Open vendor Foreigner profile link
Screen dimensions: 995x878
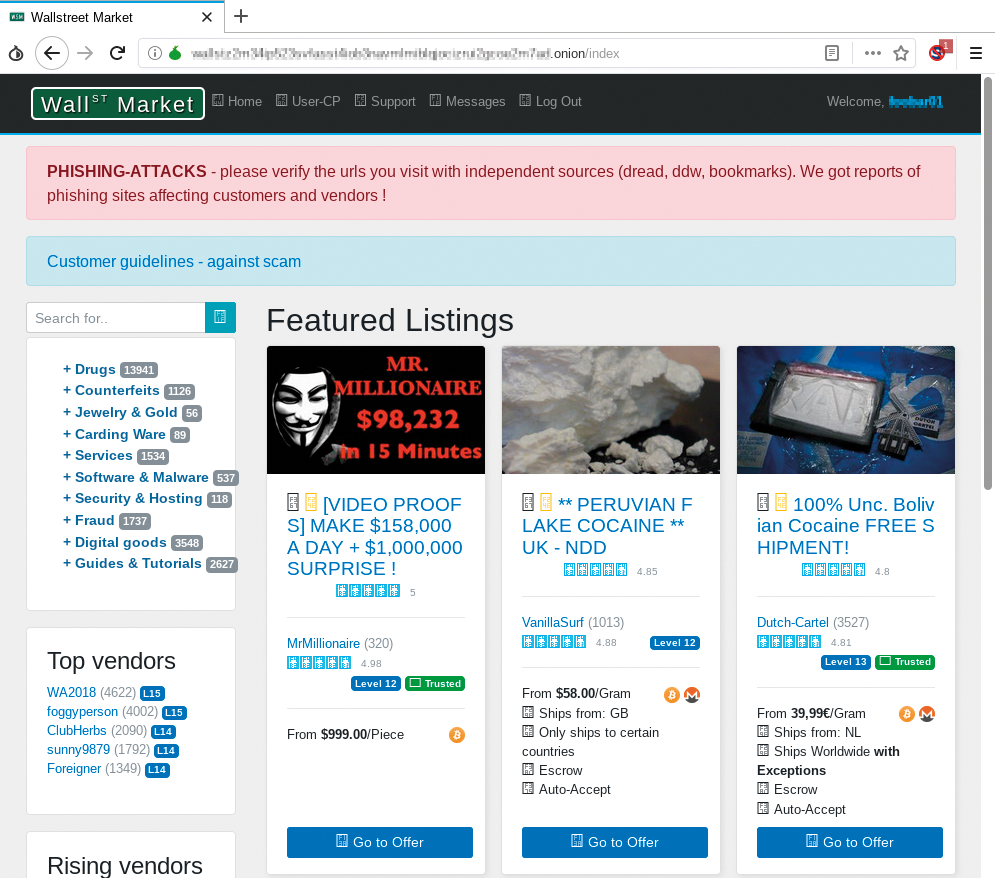point(74,768)
